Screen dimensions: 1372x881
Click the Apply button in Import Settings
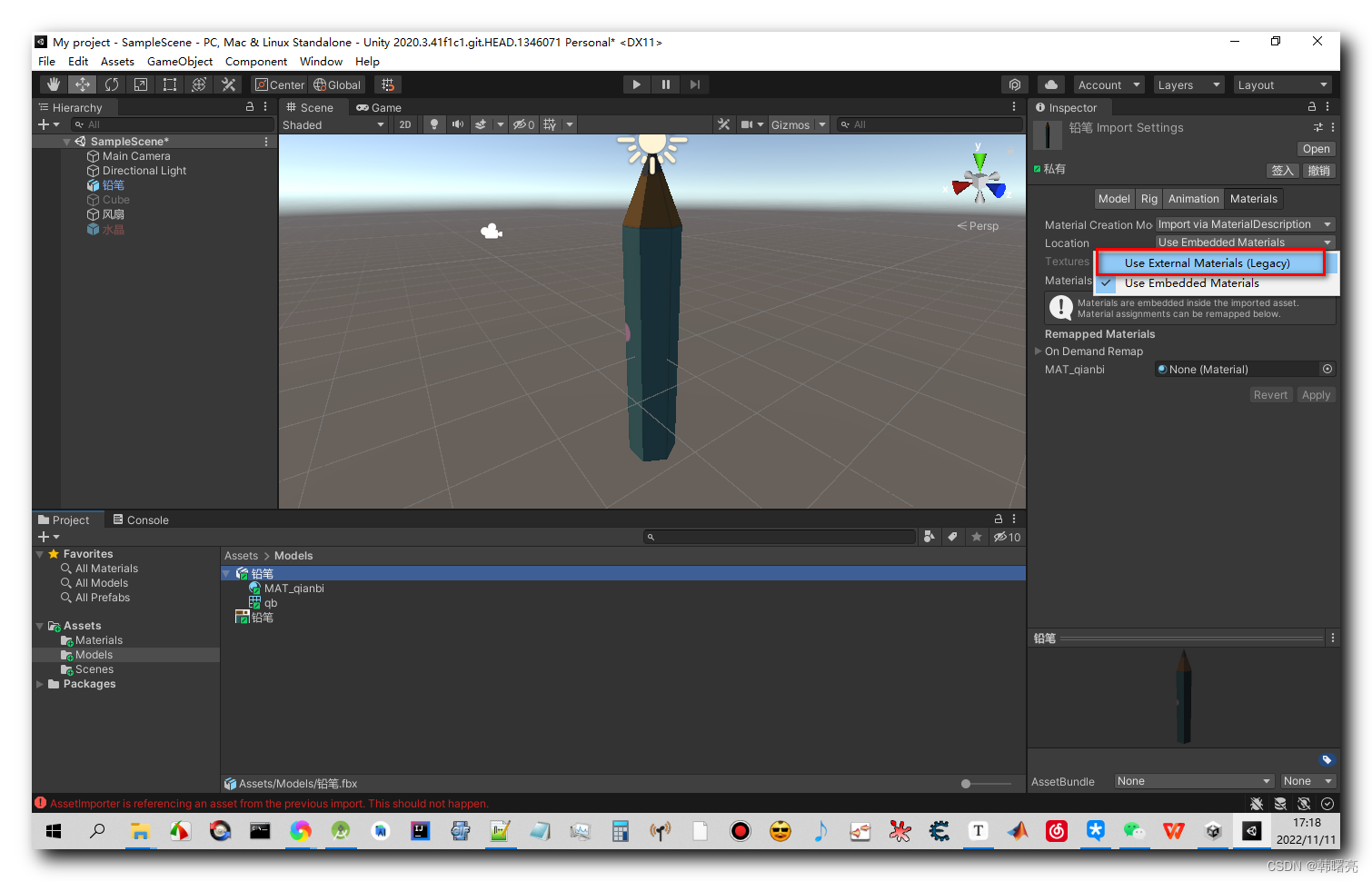[1316, 394]
